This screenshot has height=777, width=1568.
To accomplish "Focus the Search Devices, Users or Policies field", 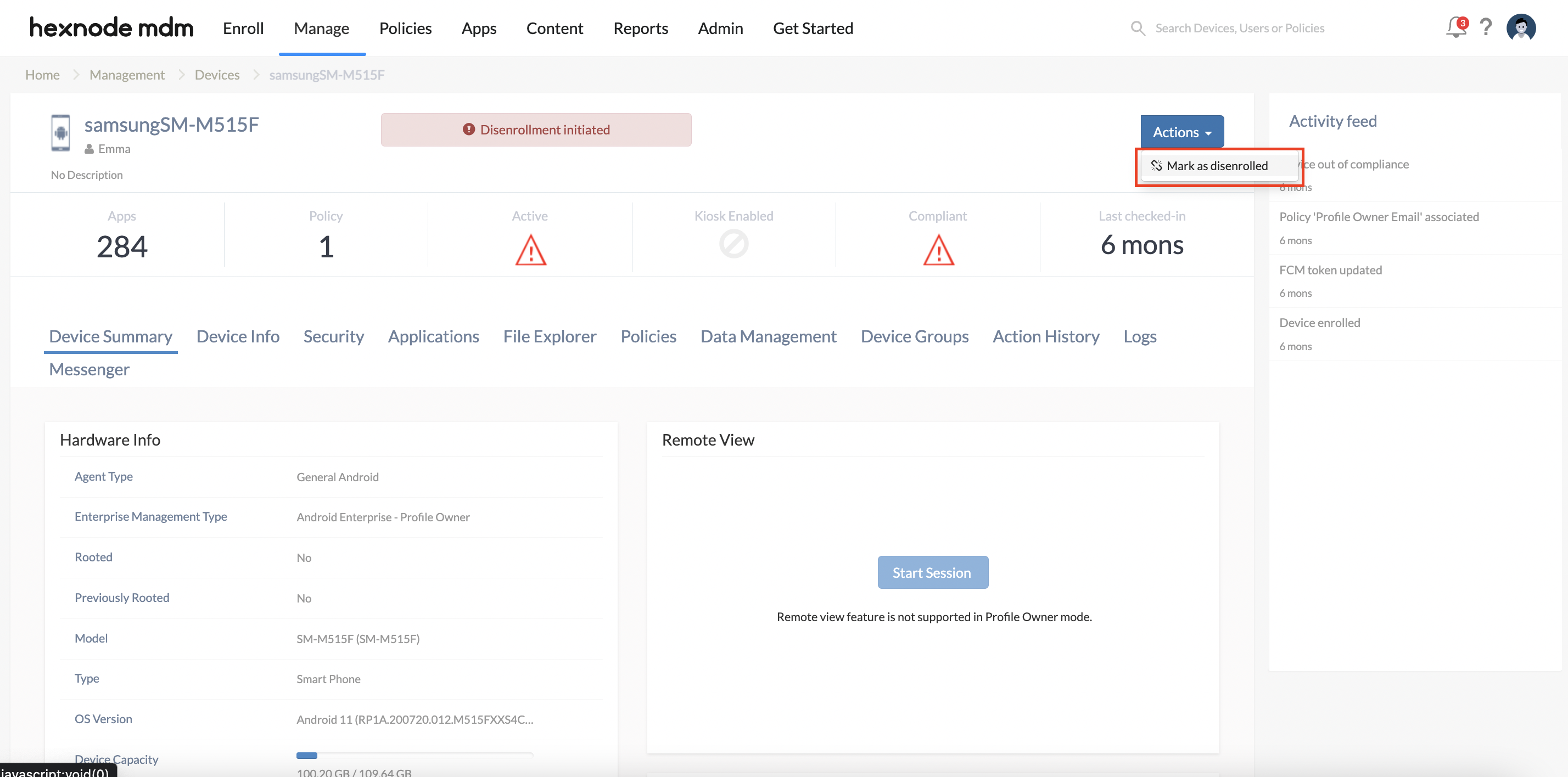I will pos(1239,28).
